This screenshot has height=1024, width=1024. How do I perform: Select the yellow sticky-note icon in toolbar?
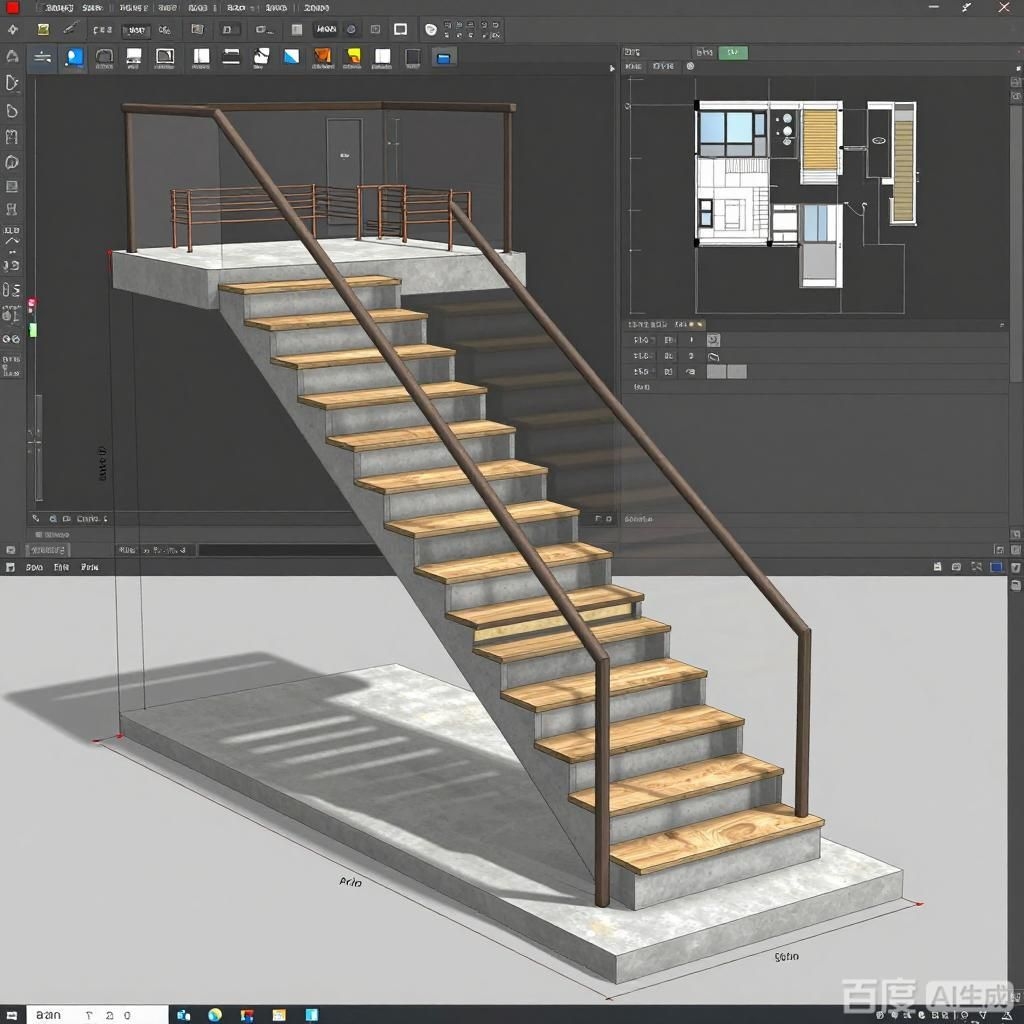pyautogui.click(x=353, y=57)
